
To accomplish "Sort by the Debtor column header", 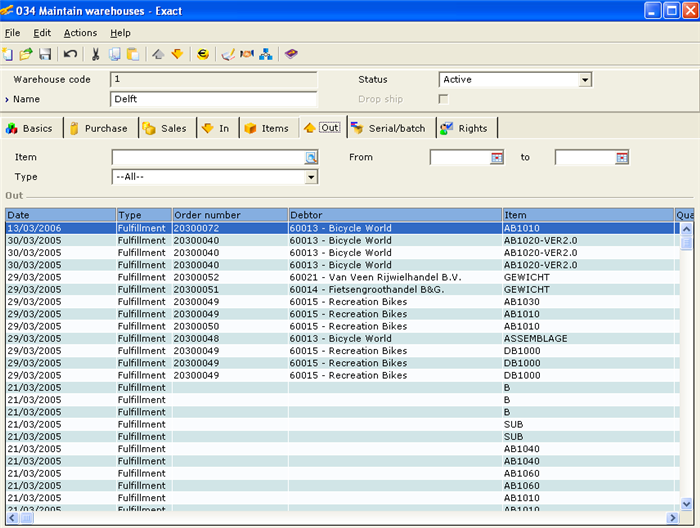I will tap(395, 215).
